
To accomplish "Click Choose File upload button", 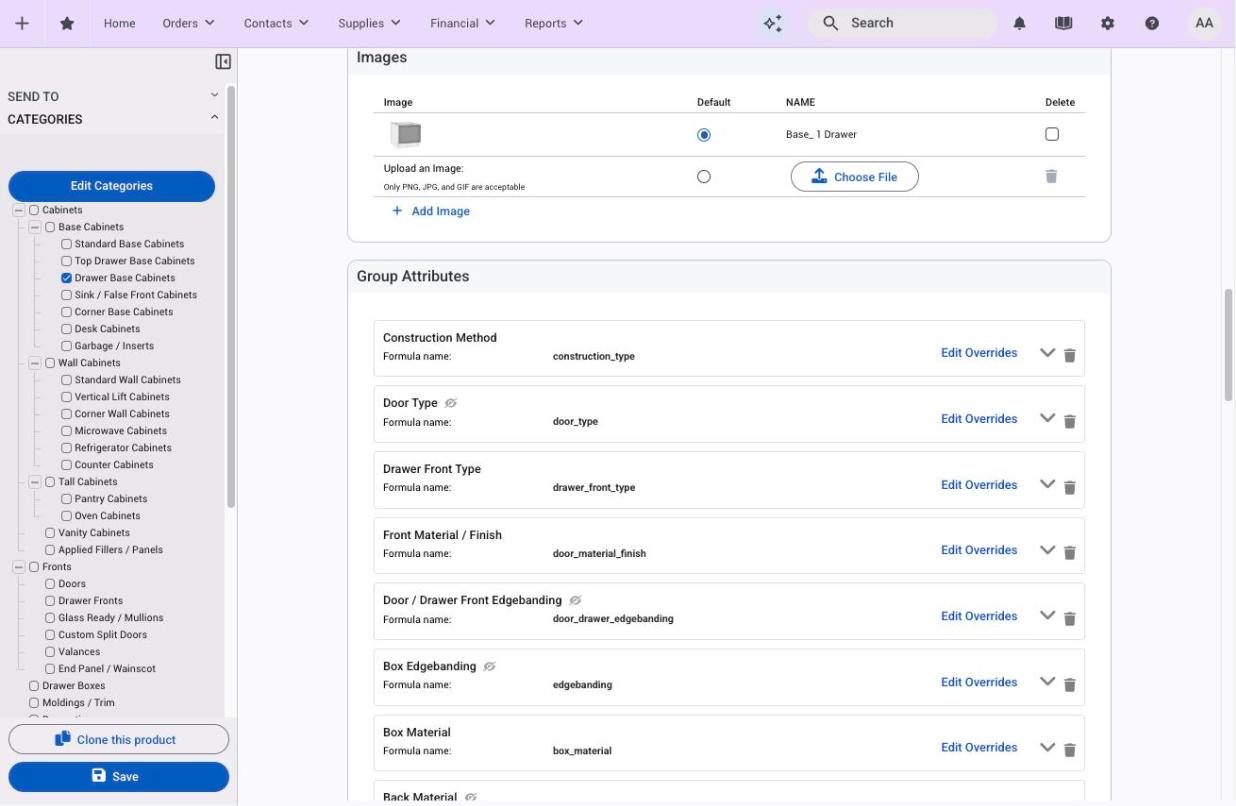I will (x=854, y=177).
